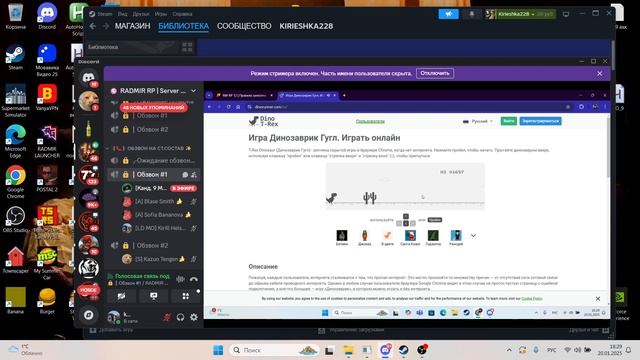Open Discord activities button in voice panel
The width and height of the screenshot is (640, 360).
185,296
